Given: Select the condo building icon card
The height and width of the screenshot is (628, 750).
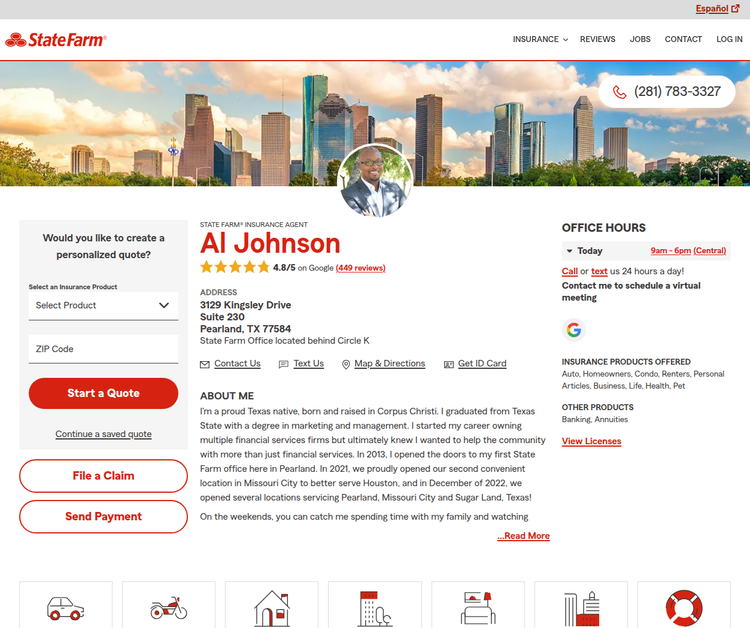Looking at the screenshot, I should [375, 605].
